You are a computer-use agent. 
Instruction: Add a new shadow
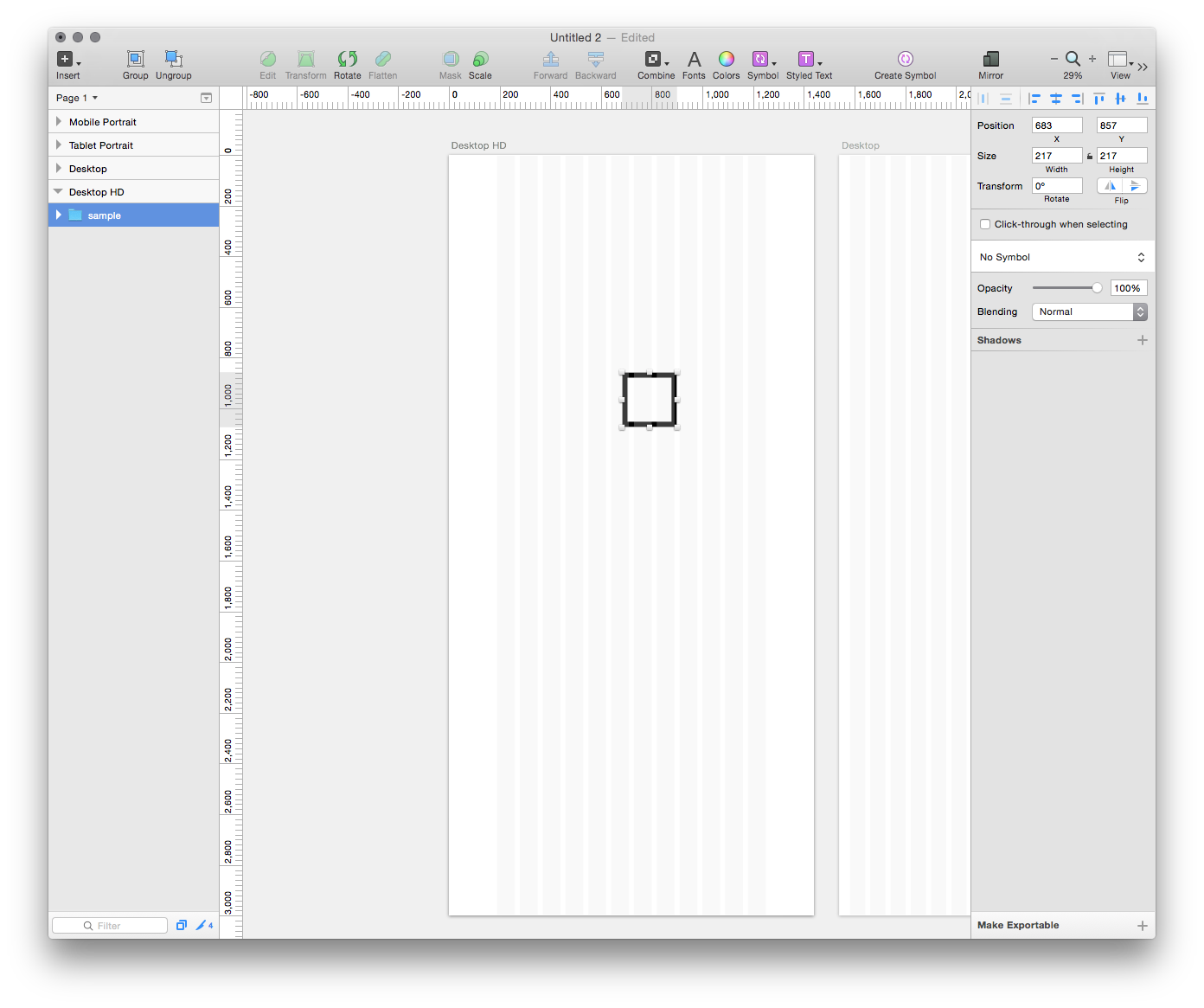tap(1142, 340)
